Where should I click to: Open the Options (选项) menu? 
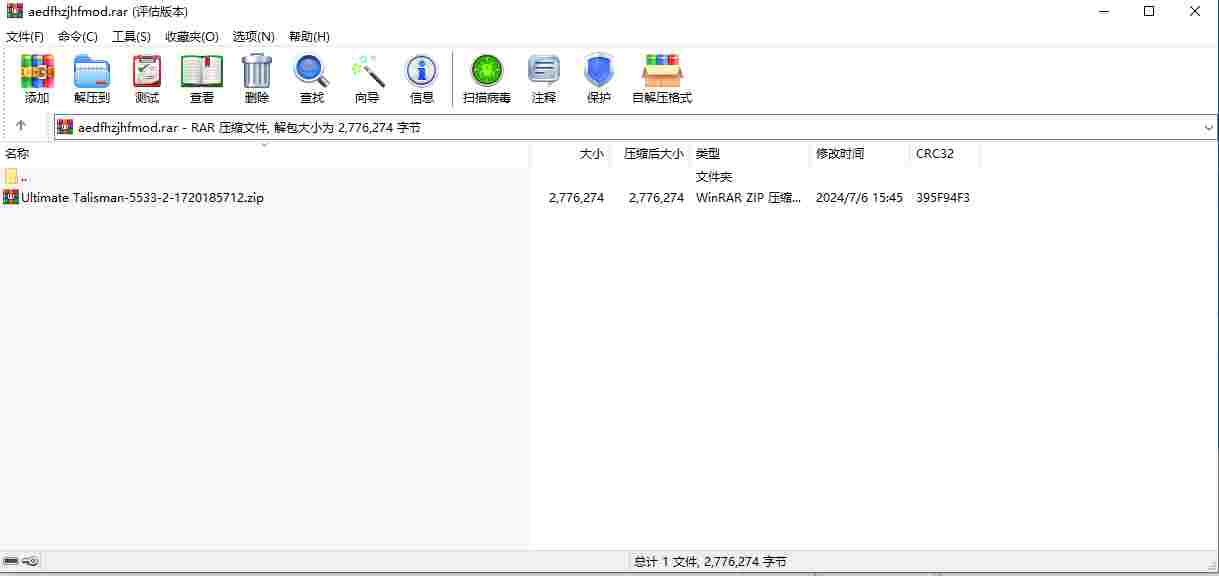[253, 36]
